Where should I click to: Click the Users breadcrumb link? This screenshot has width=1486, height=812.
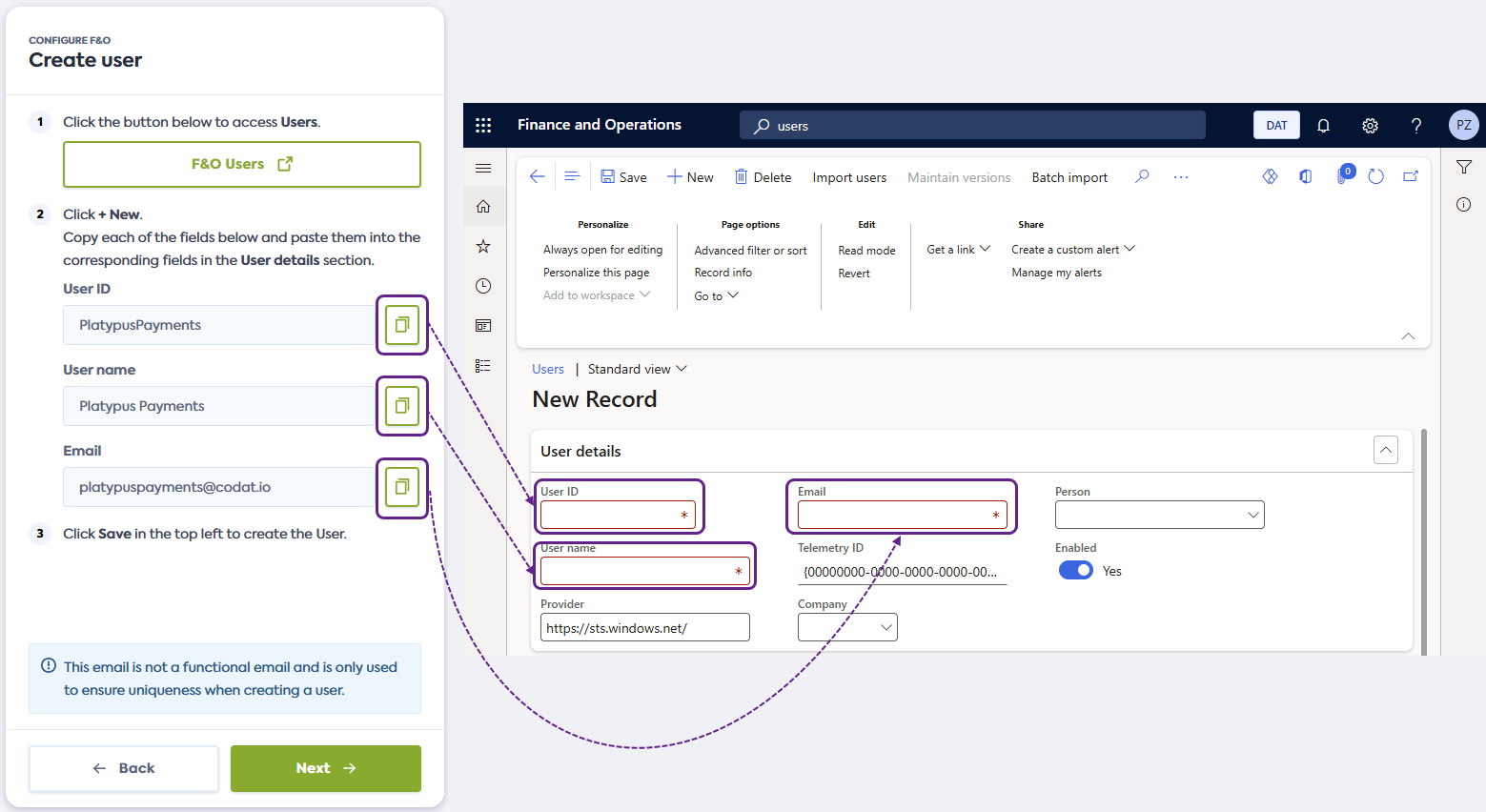point(548,369)
